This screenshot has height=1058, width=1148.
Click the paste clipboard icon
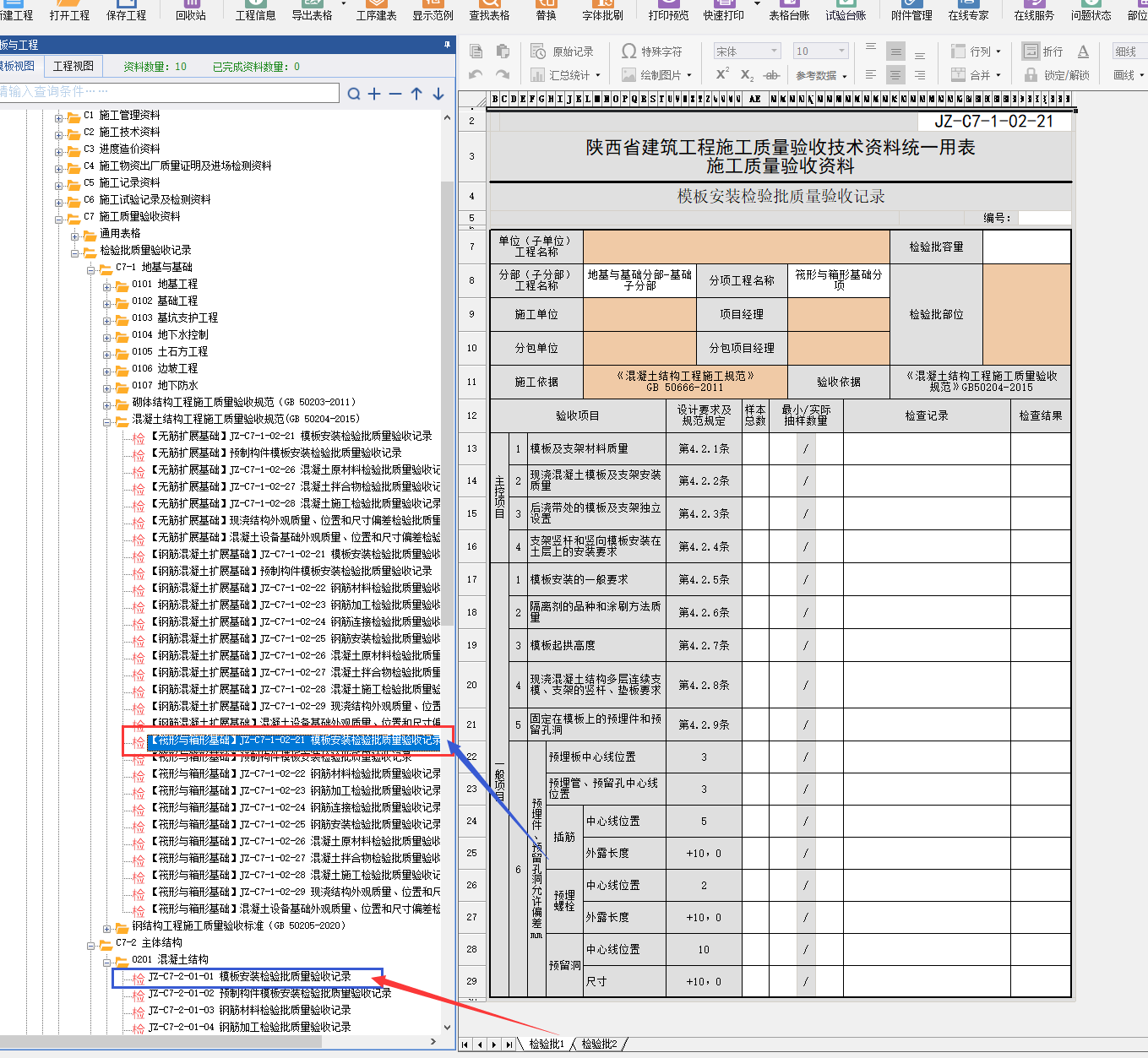503,51
